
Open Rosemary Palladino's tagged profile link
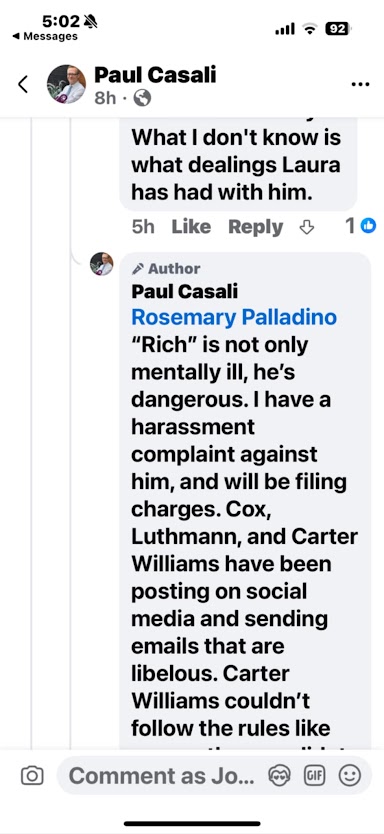[x=234, y=317]
